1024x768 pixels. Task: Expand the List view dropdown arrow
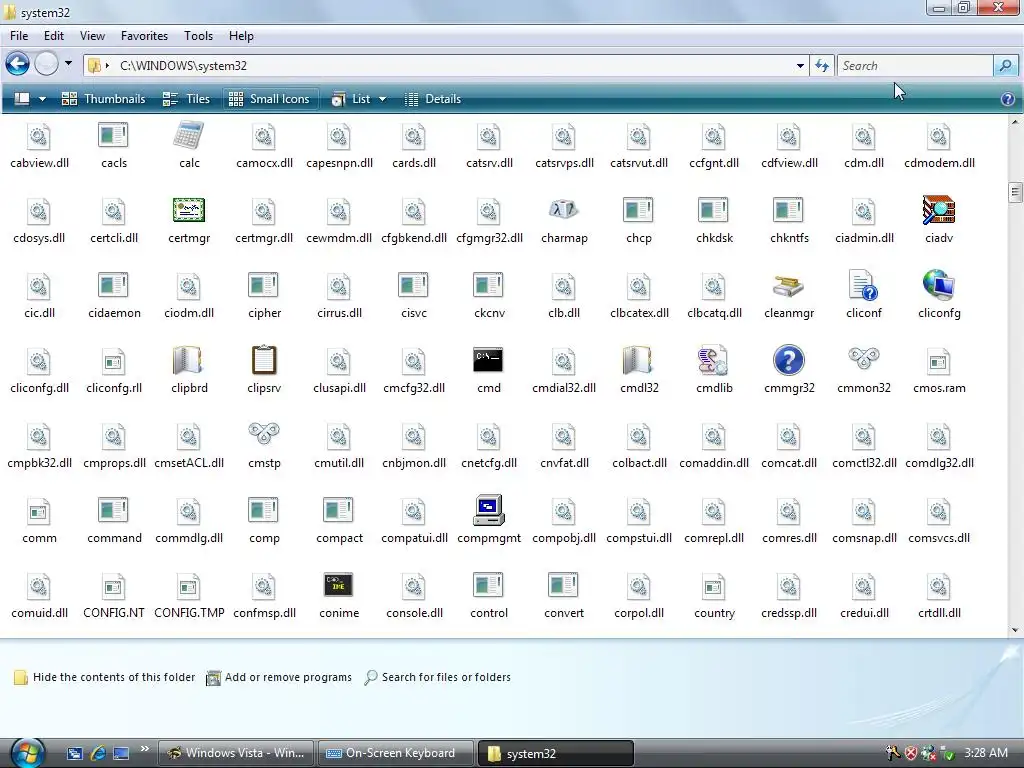382,99
